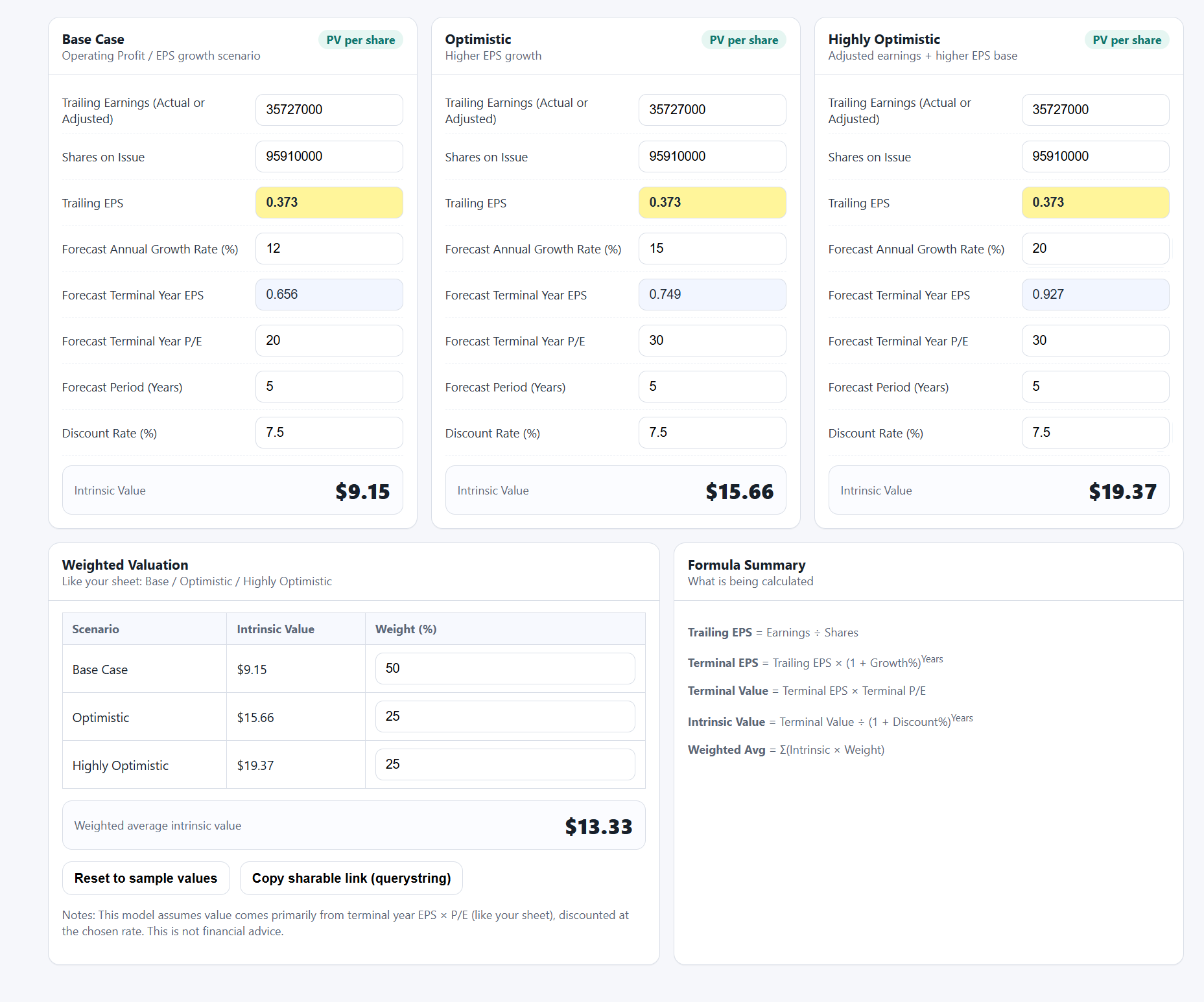This screenshot has width=1204, height=1002.
Task: Focus Base Case Forecast Period (Years) field
Action: point(329,387)
